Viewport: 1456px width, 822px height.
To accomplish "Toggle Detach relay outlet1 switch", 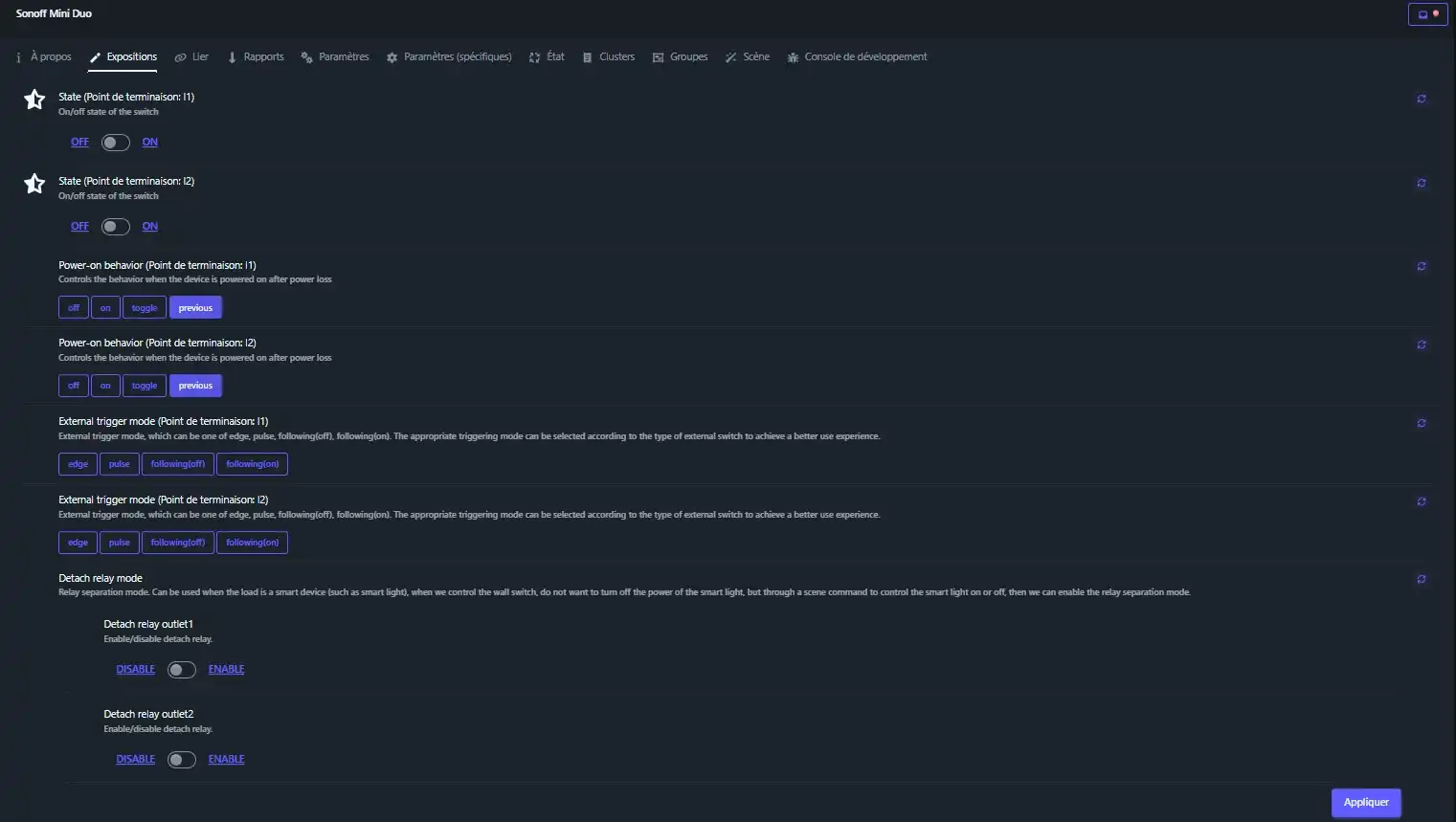I will coord(181,670).
